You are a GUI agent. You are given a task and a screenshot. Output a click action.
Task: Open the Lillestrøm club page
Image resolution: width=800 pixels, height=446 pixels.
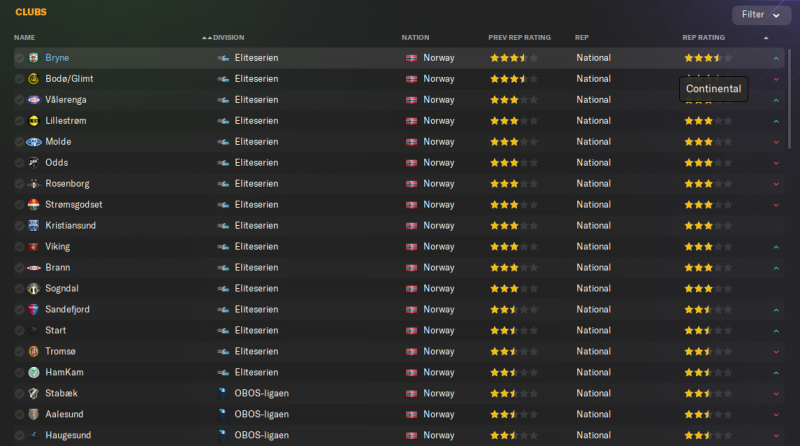(66, 121)
